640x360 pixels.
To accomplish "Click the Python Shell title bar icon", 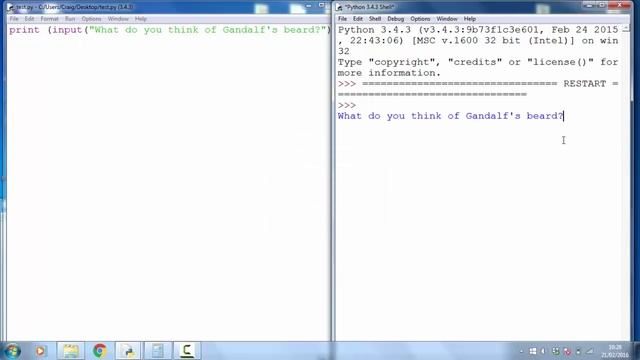I will point(339,7).
